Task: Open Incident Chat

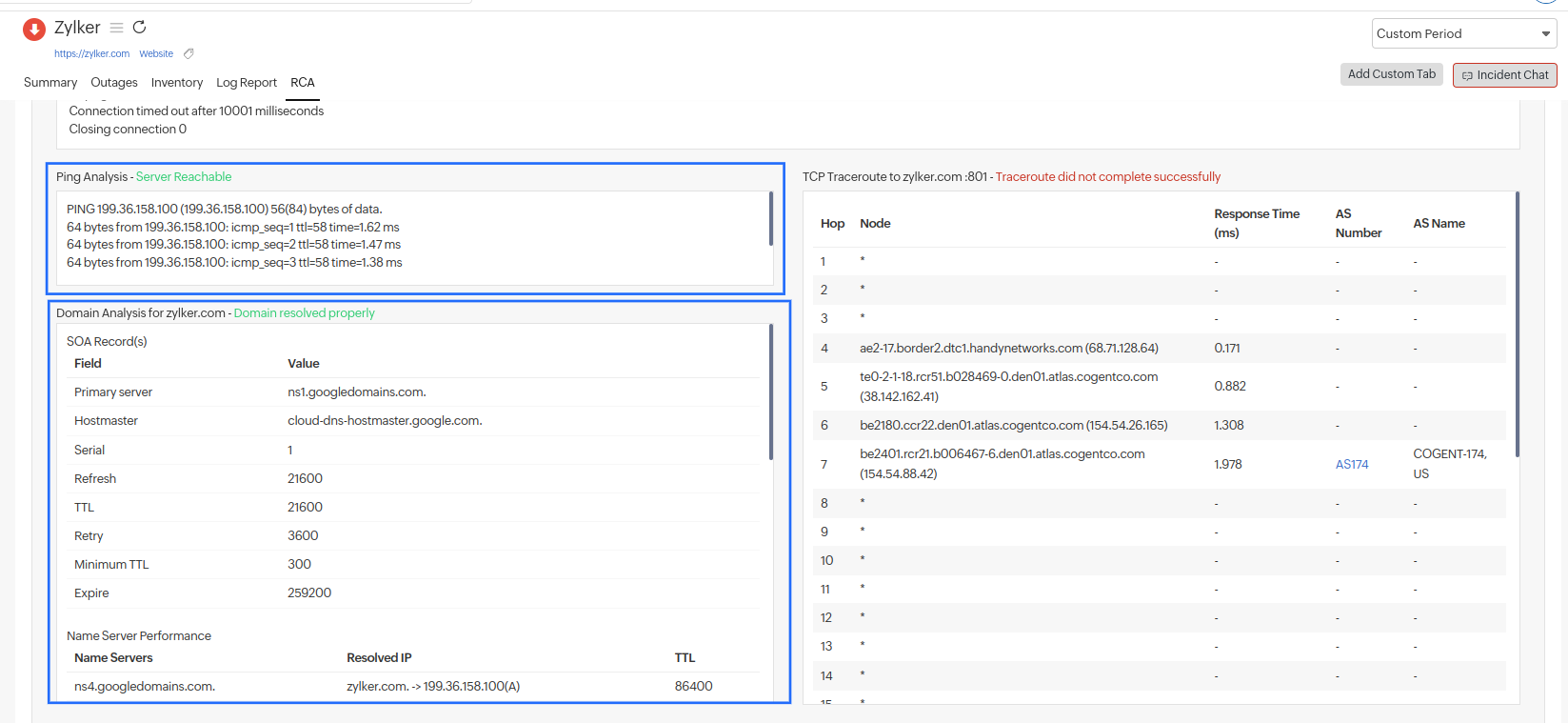Action: (x=1504, y=75)
